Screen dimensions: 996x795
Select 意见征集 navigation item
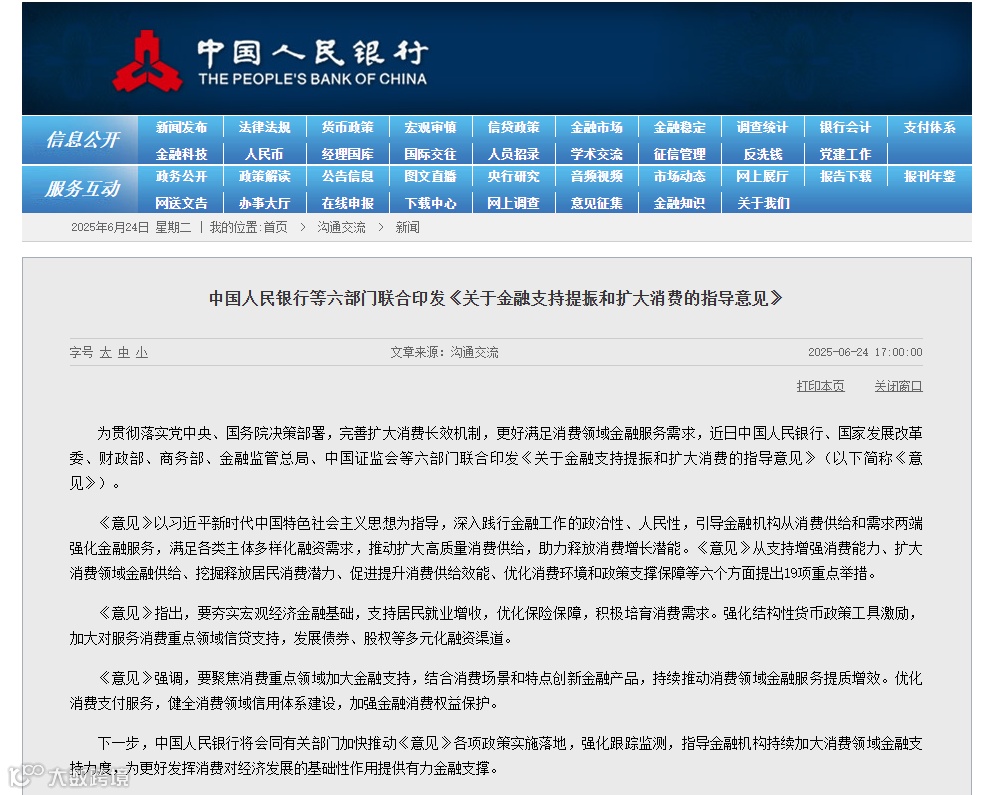pyautogui.click(x=596, y=203)
